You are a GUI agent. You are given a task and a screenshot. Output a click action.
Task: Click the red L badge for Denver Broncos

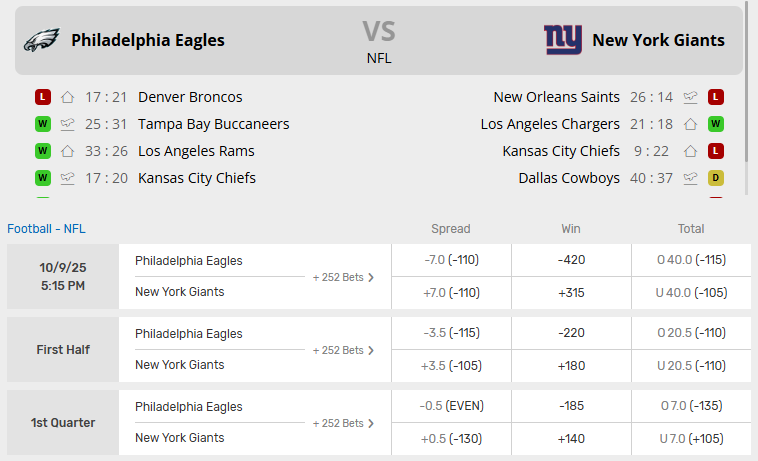tap(42, 97)
